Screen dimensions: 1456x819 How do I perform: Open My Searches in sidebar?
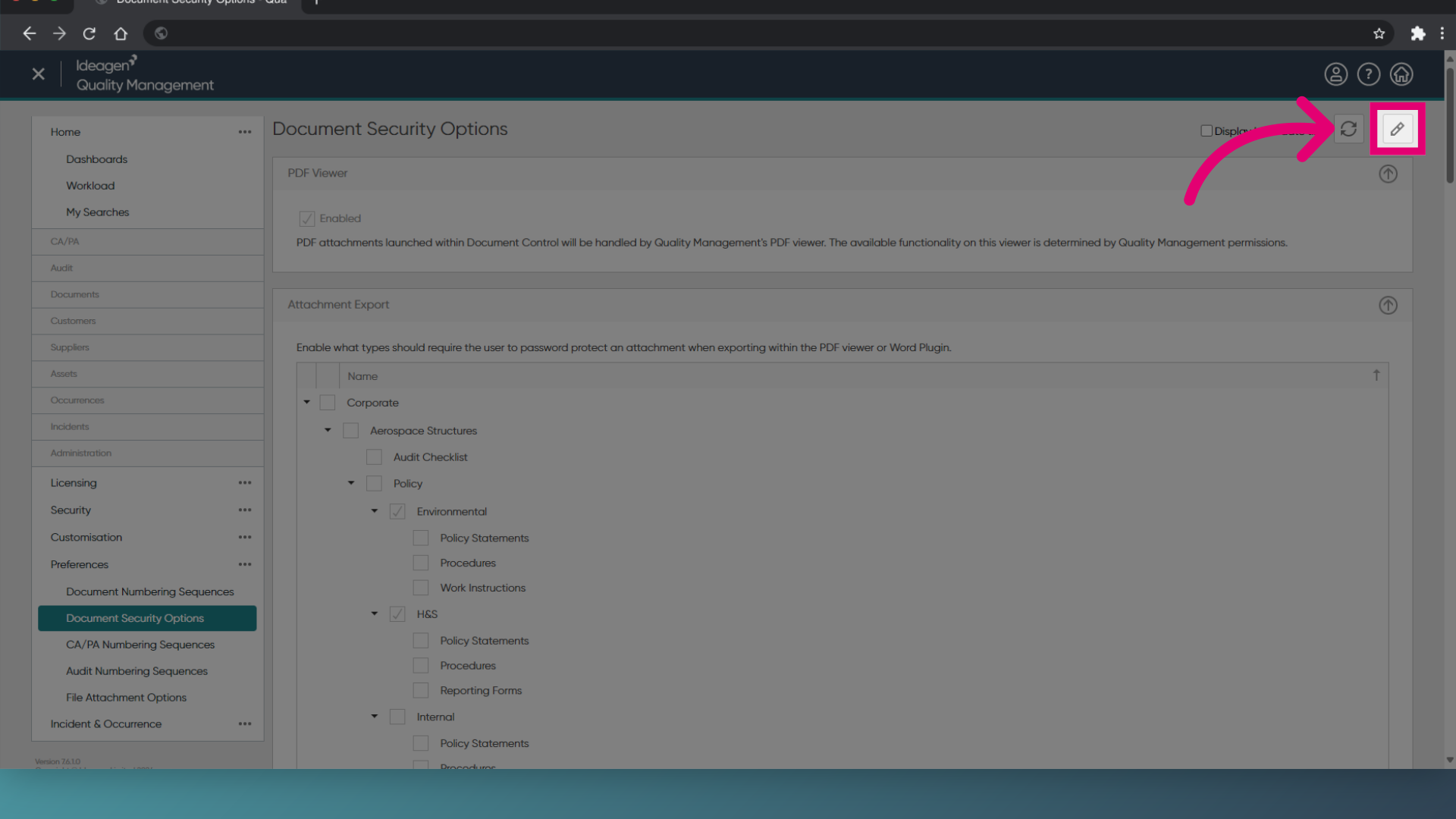click(97, 212)
